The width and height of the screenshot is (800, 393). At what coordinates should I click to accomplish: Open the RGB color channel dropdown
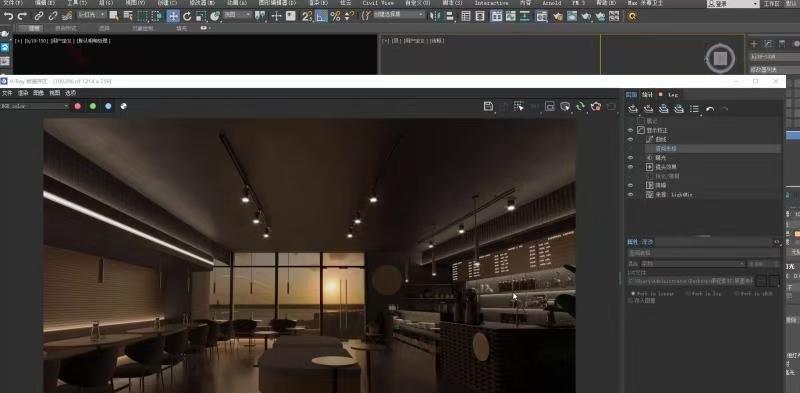[x=35, y=106]
